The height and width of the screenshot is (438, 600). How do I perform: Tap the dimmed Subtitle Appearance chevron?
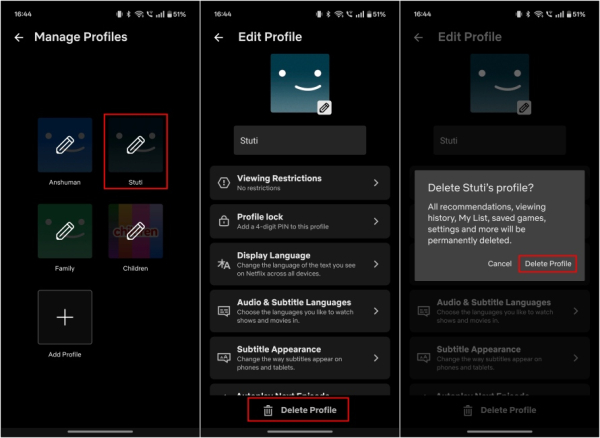[x=576, y=358]
